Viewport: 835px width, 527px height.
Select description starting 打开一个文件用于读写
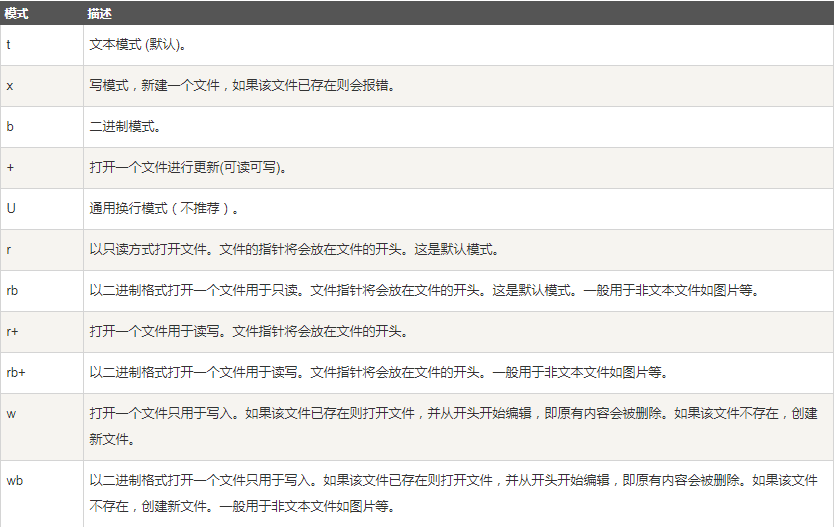point(249,332)
